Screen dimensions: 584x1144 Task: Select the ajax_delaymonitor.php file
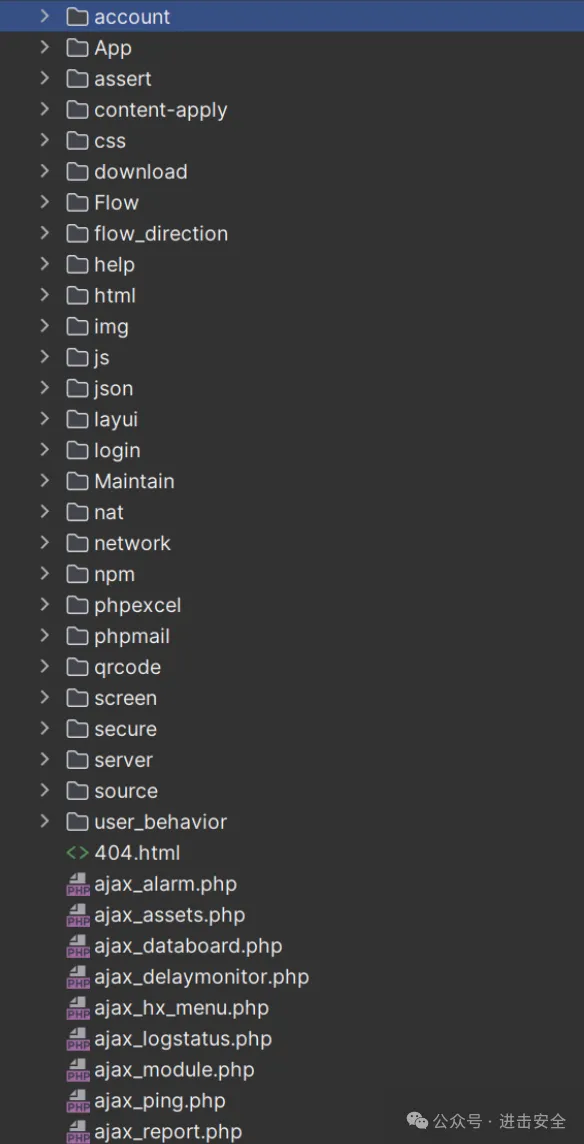(x=292, y=977)
